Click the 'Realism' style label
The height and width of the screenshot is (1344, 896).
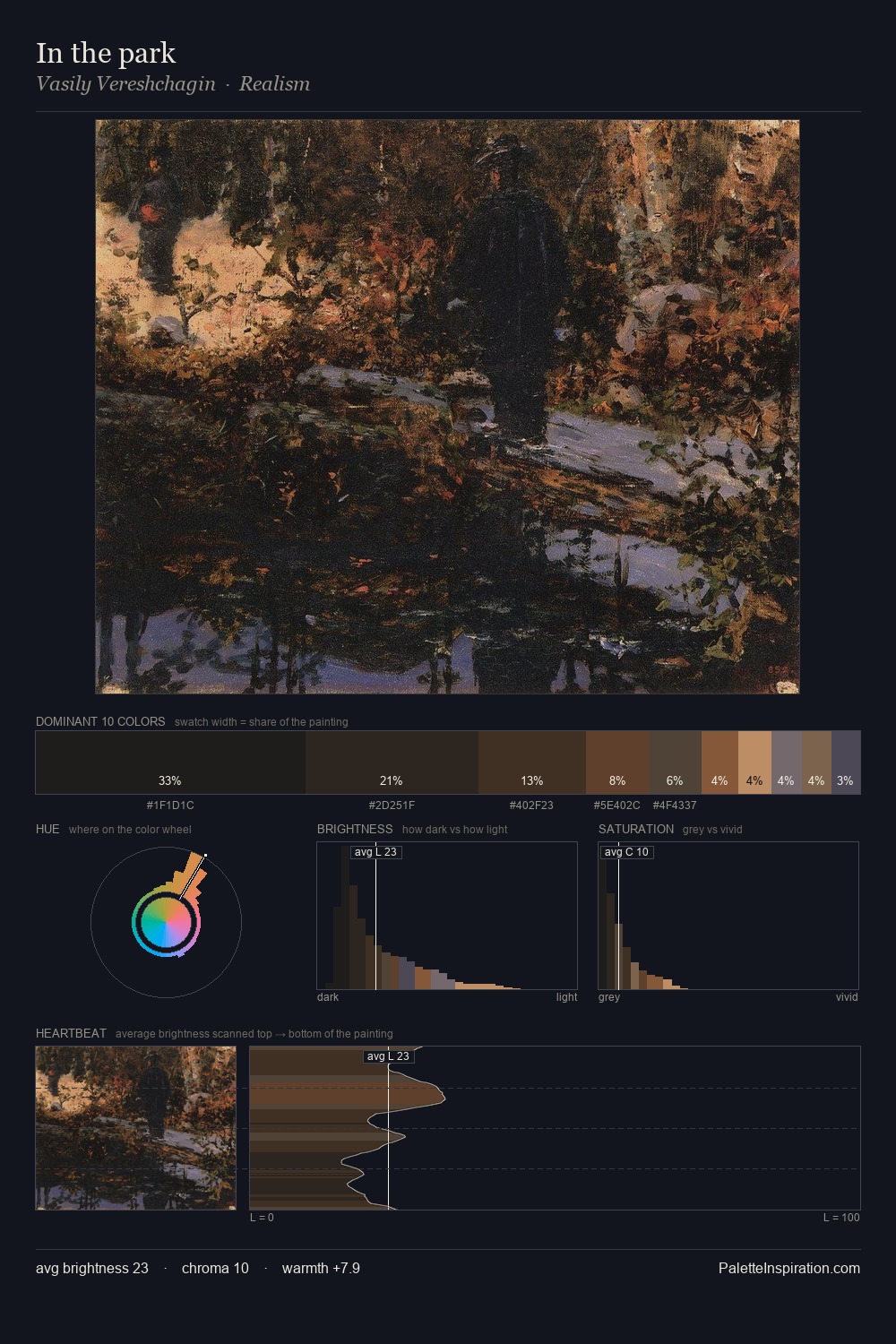pyautogui.click(x=274, y=83)
